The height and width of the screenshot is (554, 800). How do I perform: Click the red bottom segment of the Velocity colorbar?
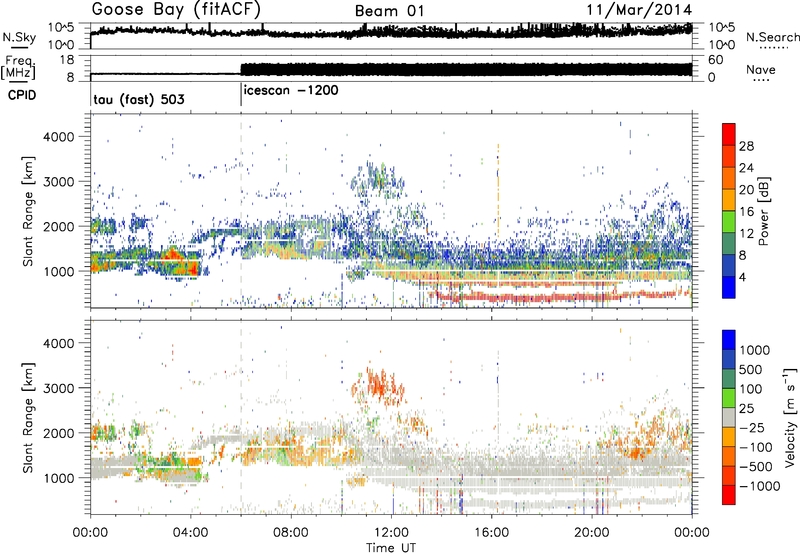(x=729, y=495)
